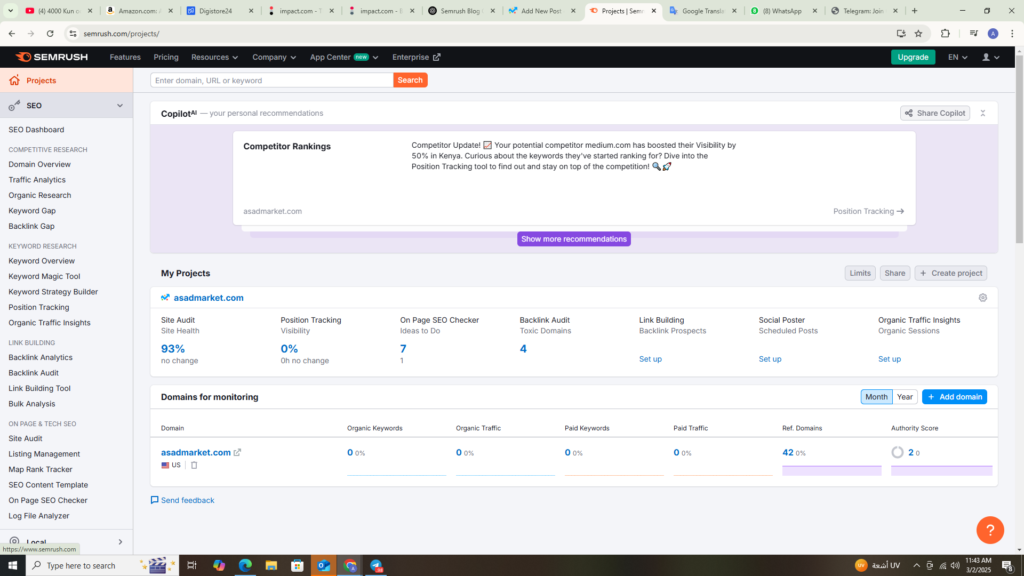Screen dimensions: 1024x576
Task: Switch monitoring period to Year
Action: click(x=904, y=396)
